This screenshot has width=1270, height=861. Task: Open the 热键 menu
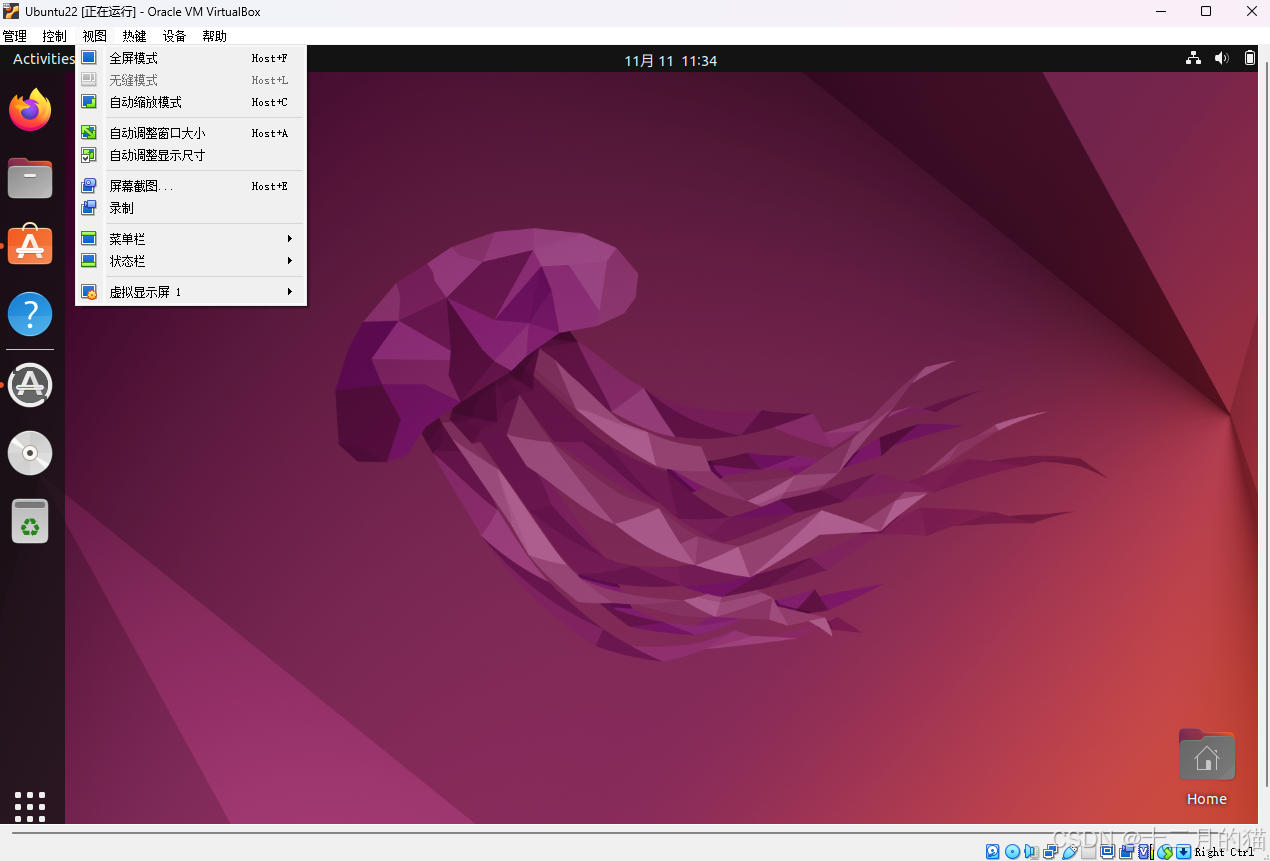134,36
